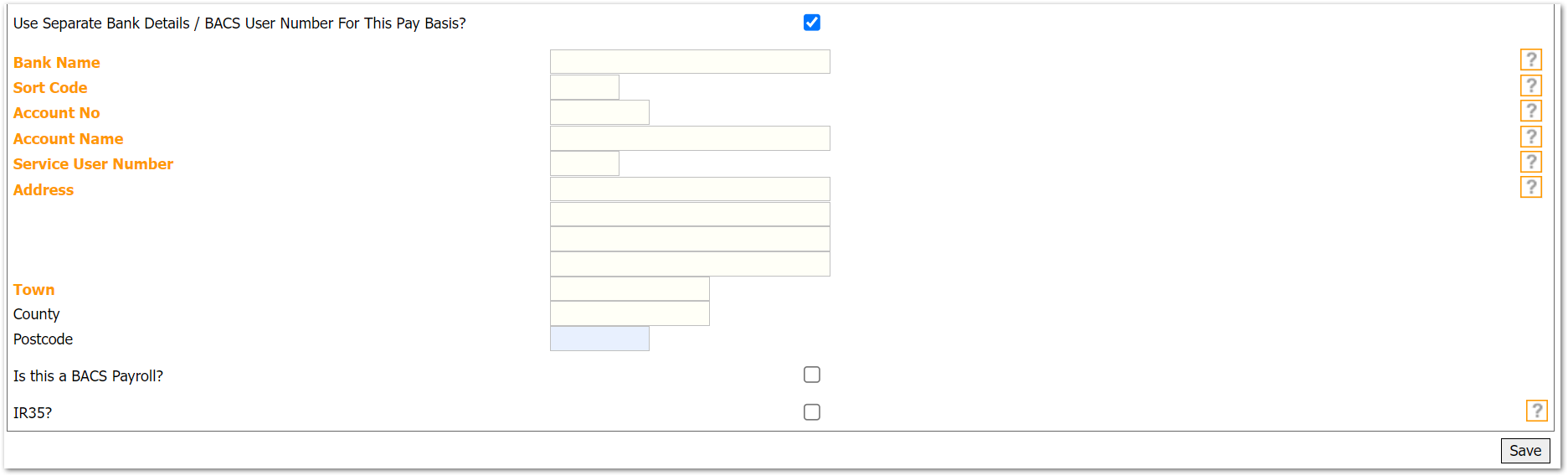The height and width of the screenshot is (476, 1568).
Task: Focus the Postcode input box
Action: tap(599, 339)
